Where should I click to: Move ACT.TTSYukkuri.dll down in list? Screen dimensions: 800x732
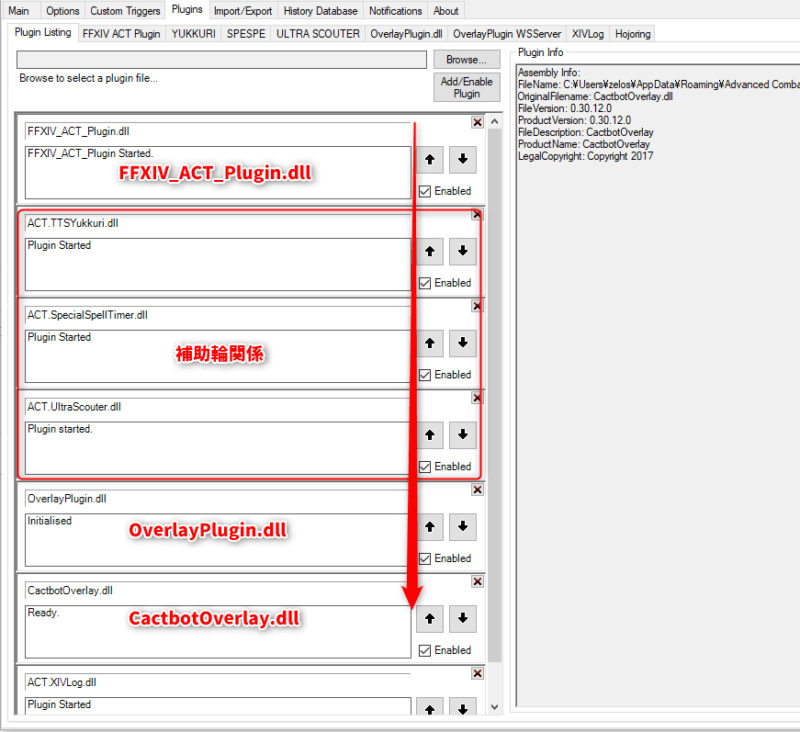(463, 251)
